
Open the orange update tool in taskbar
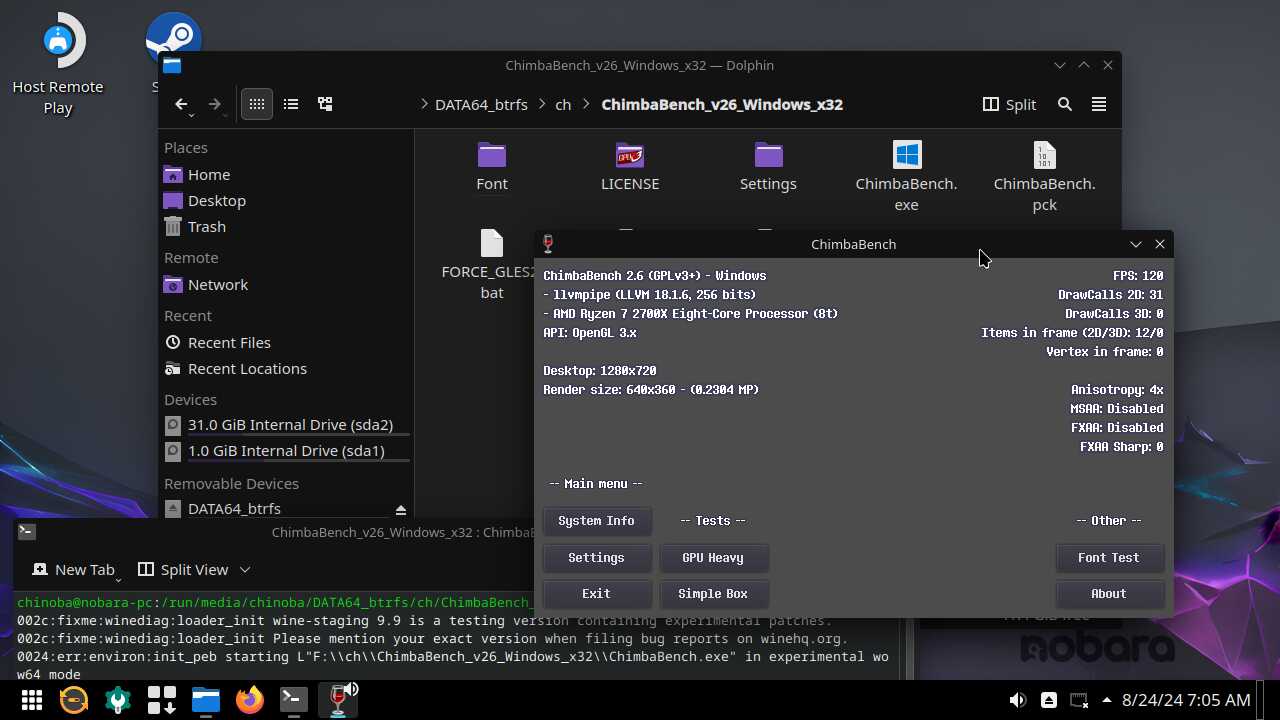pos(74,700)
